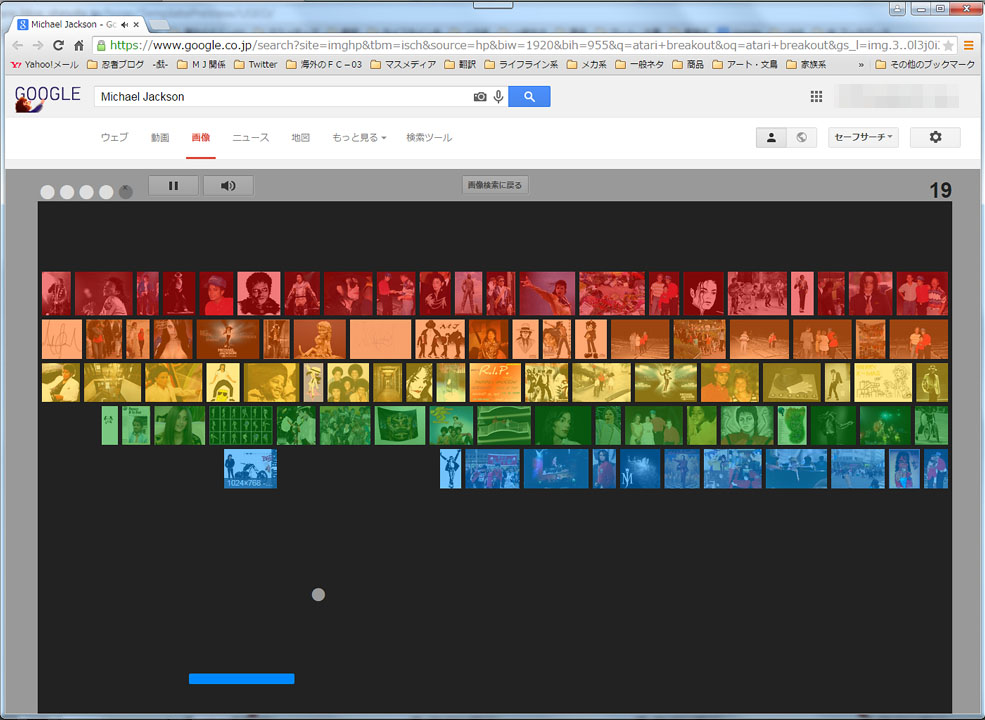Image resolution: width=985 pixels, height=720 pixels.
Task: Expand the bookmarks overflow chevron
Action: coord(861,65)
